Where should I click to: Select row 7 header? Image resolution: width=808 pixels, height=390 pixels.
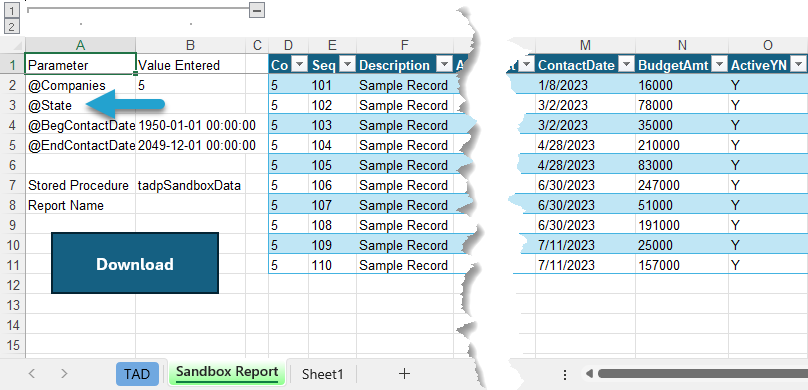coord(12,185)
